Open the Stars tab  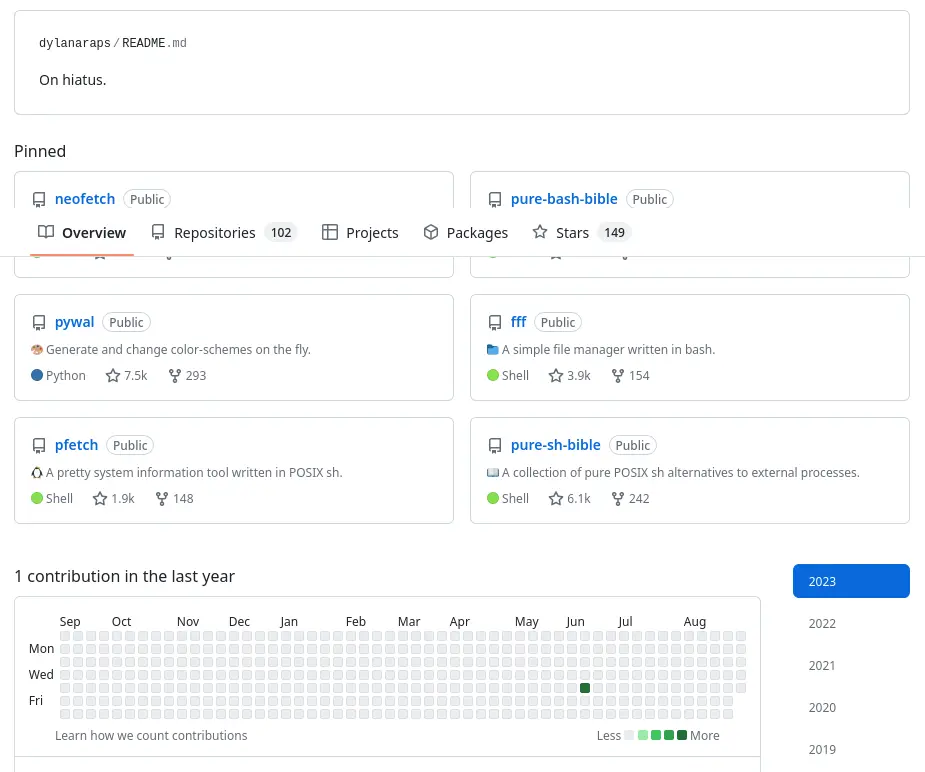(x=582, y=233)
